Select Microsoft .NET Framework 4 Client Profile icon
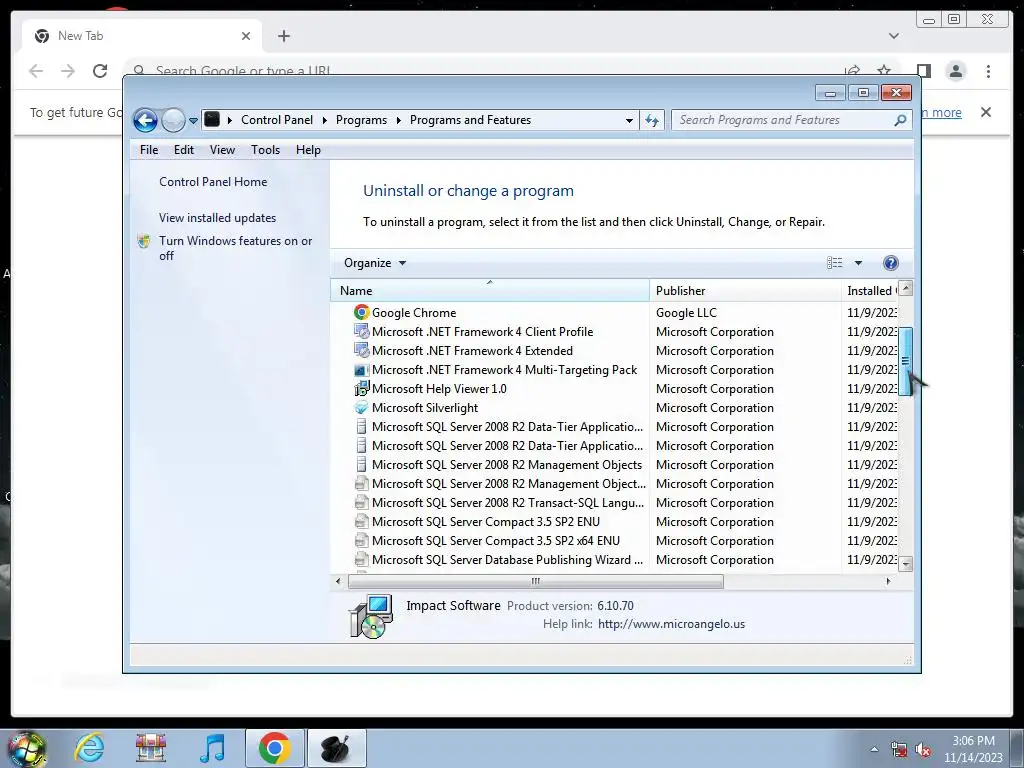The height and width of the screenshot is (768, 1024). pyautogui.click(x=361, y=331)
